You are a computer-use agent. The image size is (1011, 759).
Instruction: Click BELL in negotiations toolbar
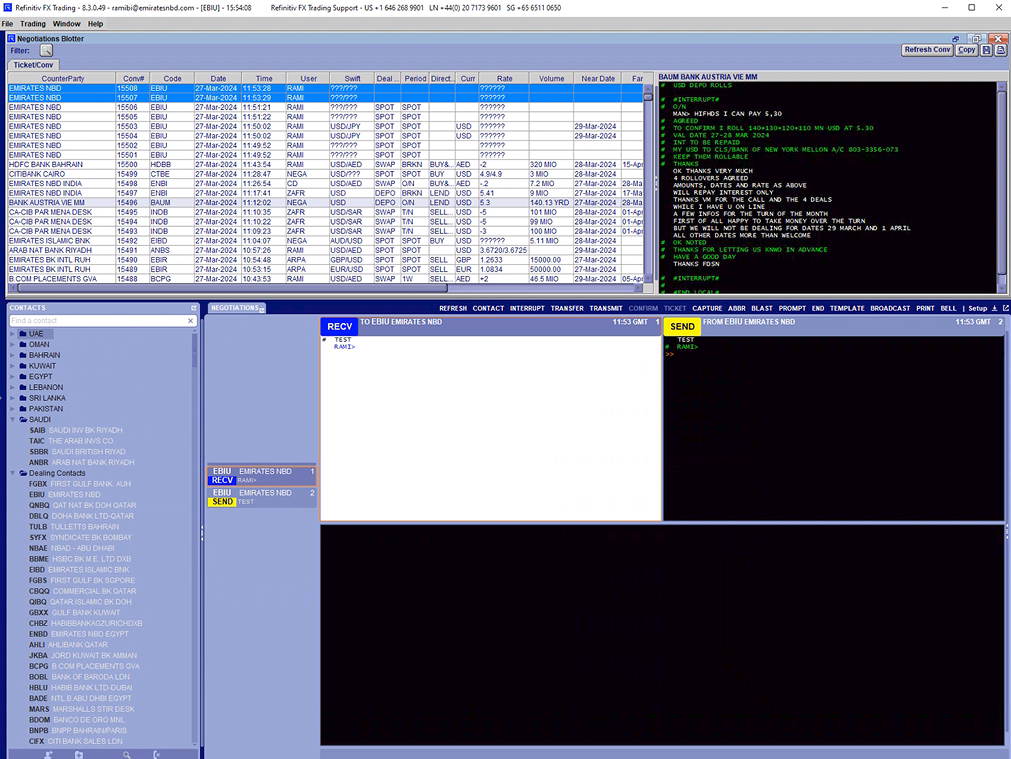click(x=948, y=308)
